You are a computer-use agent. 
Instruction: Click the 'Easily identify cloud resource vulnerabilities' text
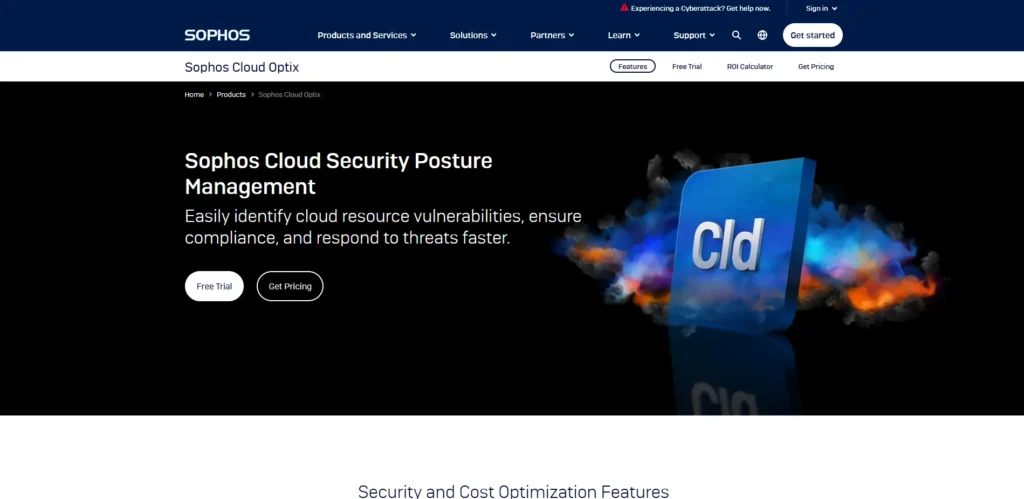[383, 227]
